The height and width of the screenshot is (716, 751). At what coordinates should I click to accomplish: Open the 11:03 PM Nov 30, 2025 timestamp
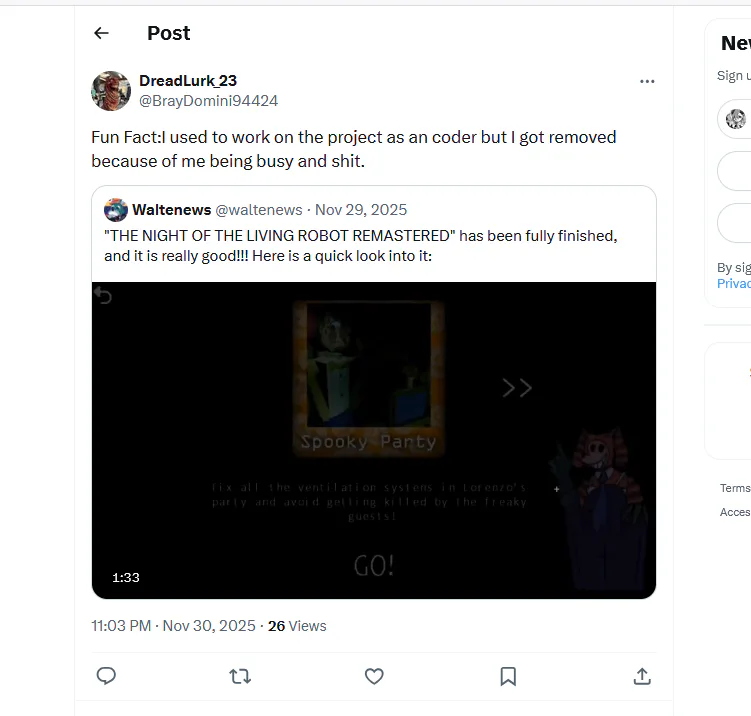click(x=173, y=626)
